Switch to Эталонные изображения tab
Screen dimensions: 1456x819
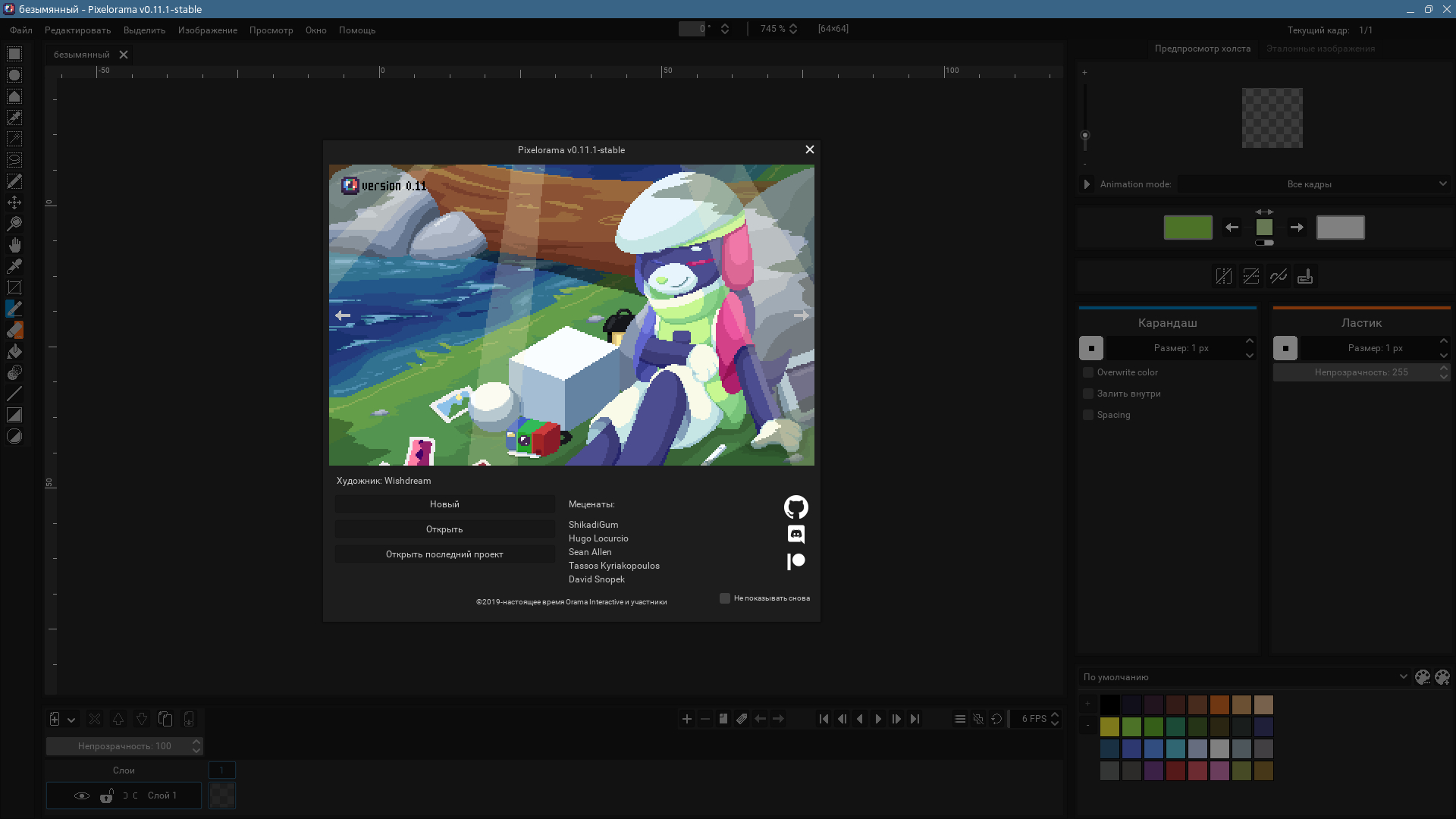point(1320,49)
